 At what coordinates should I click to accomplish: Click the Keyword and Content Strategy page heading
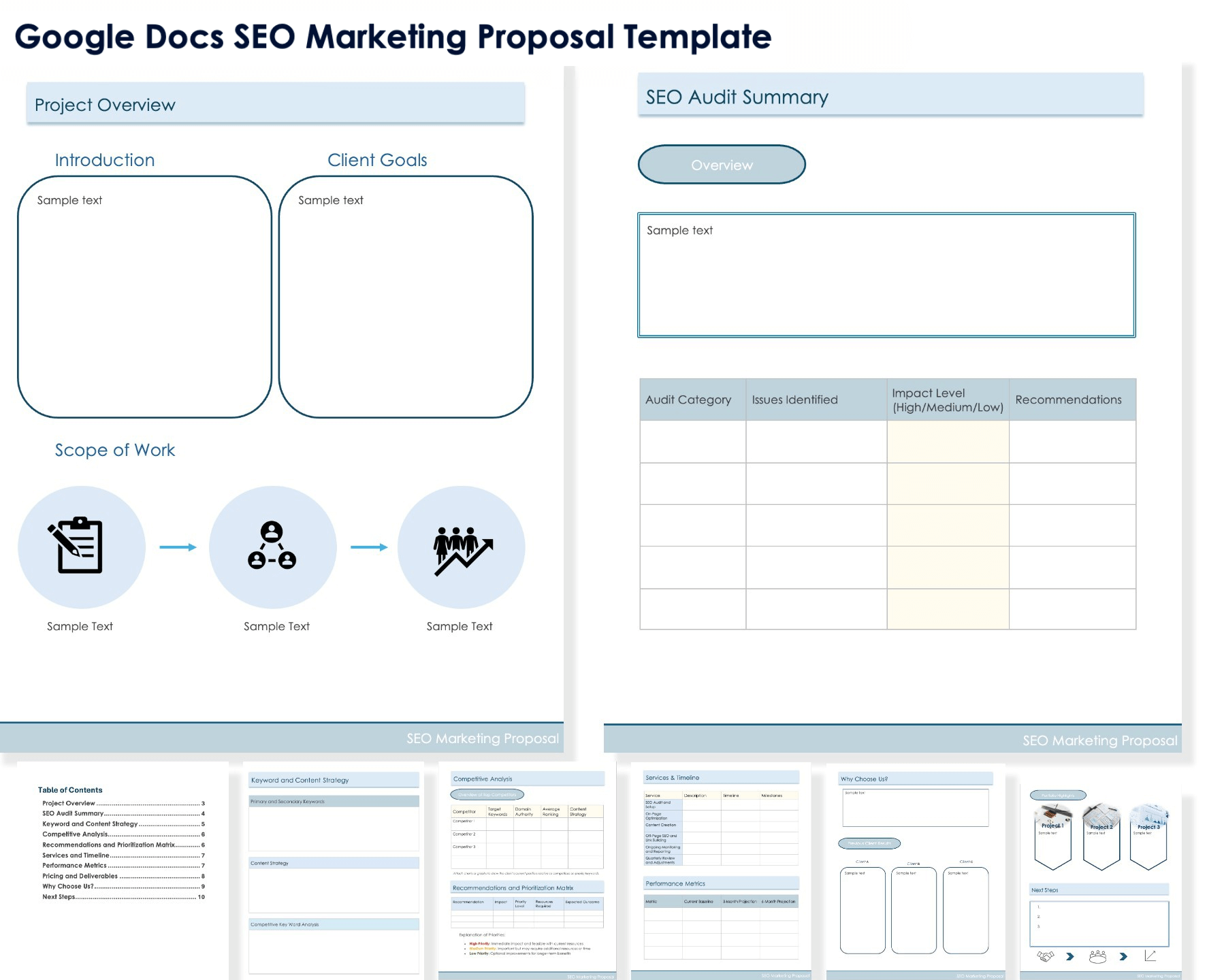pos(334,780)
